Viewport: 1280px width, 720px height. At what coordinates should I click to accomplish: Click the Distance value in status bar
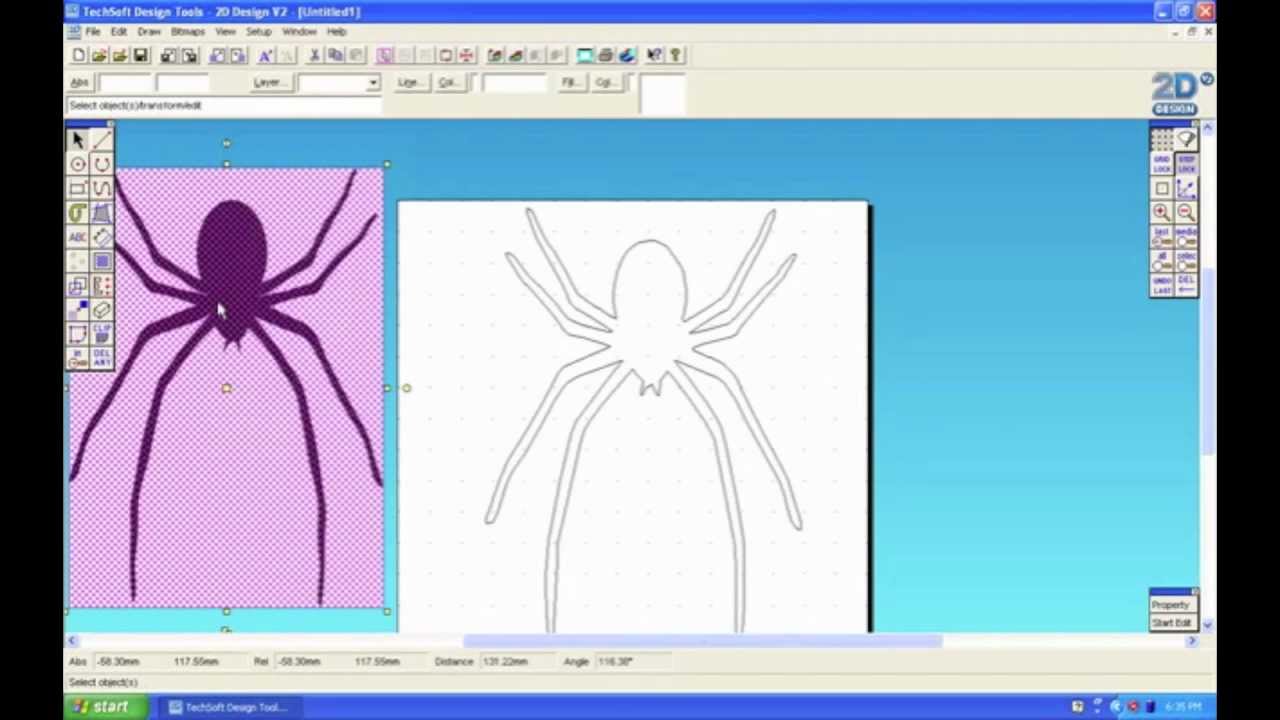pyautogui.click(x=505, y=661)
